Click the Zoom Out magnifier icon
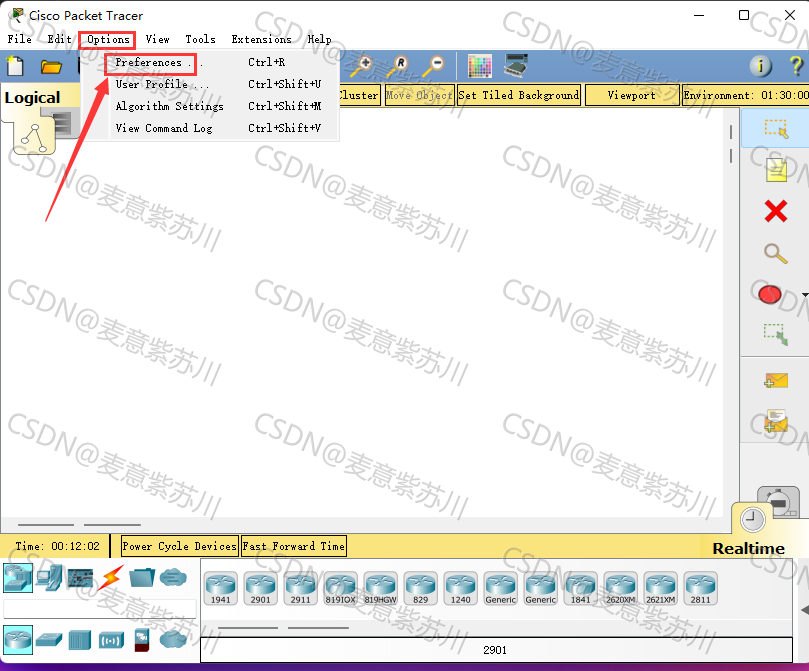The image size is (809, 671). (433, 66)
